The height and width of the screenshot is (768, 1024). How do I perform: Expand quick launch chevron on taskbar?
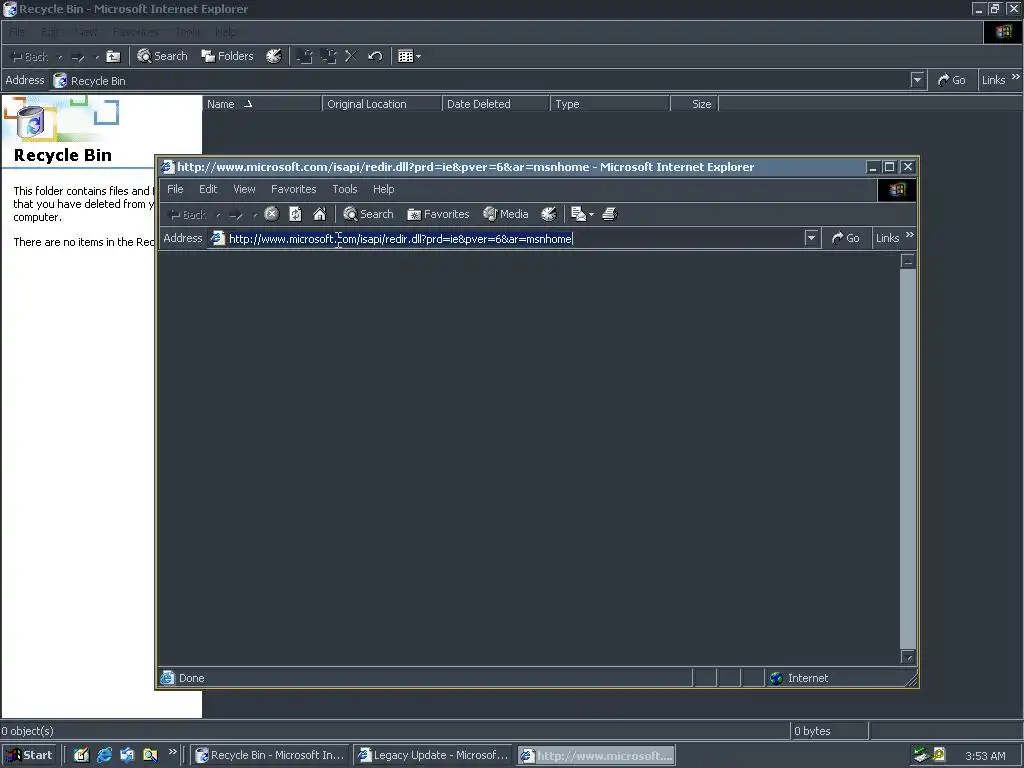tap(172, 752)
